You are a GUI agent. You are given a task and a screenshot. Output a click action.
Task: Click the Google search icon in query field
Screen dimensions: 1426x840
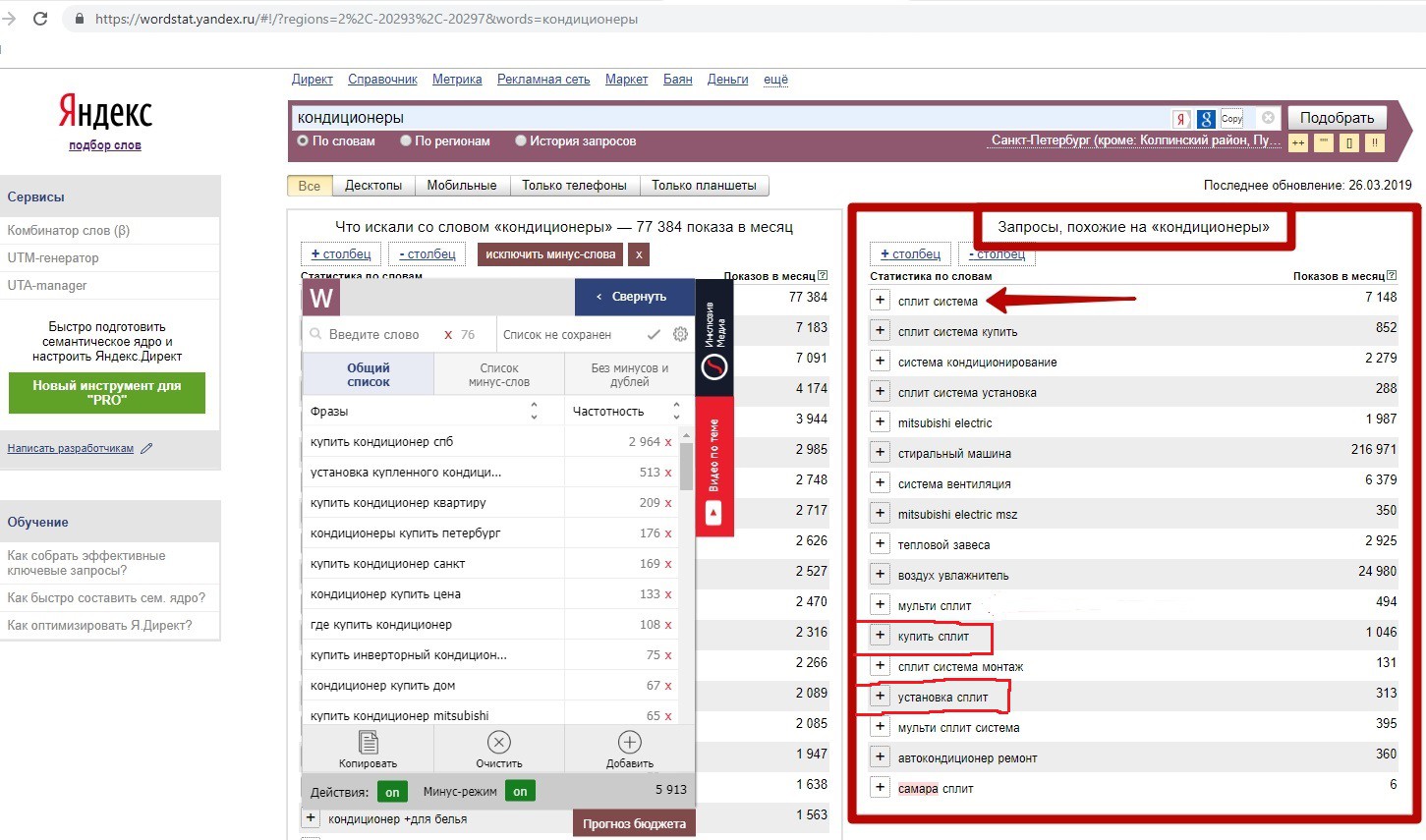click(1206, 119)
